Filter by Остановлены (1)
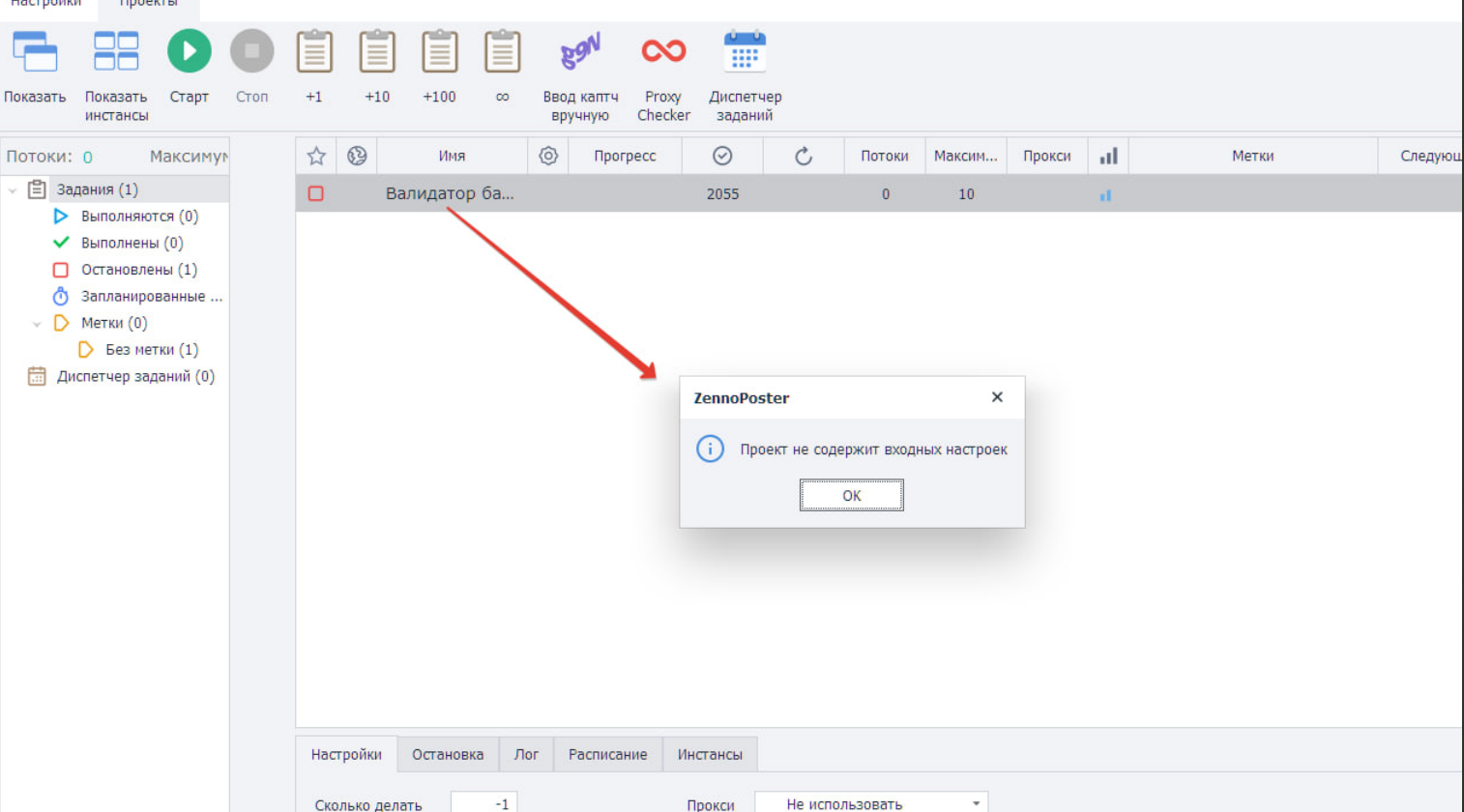Screen dimensions: 1464x812 pos(138,270)
